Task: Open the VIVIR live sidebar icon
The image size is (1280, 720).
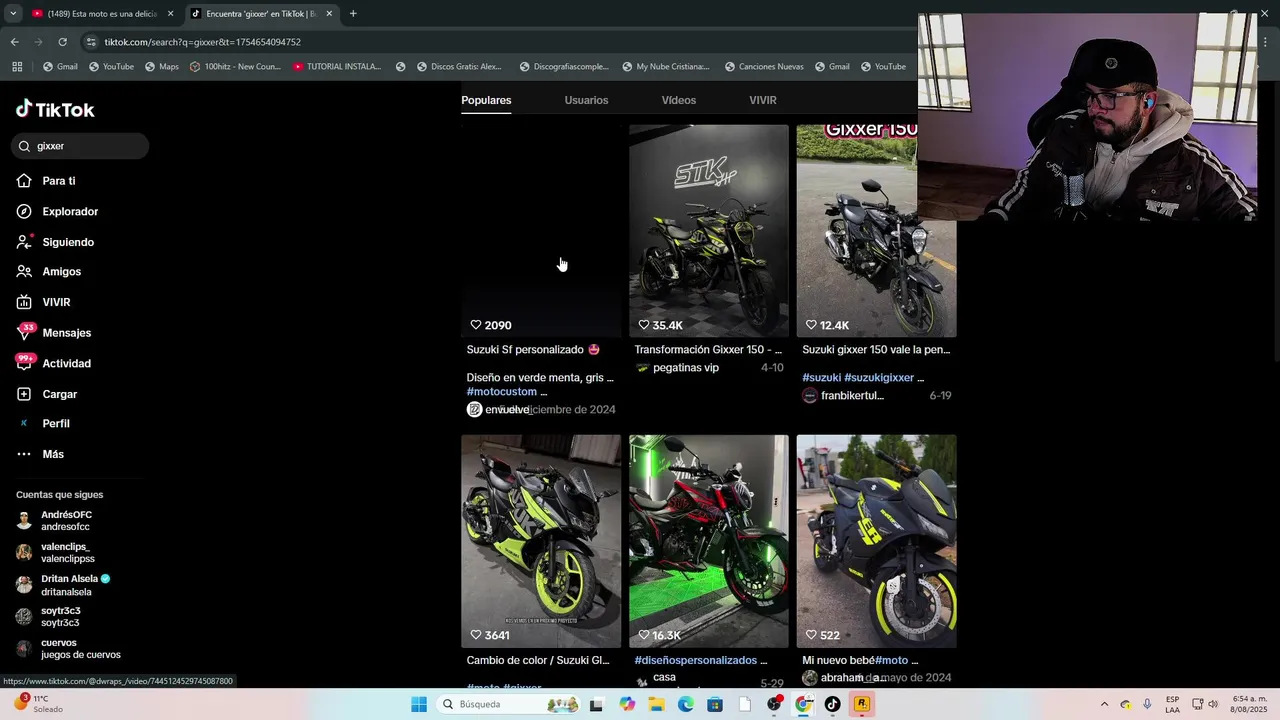Action: (x=24, y=302)
